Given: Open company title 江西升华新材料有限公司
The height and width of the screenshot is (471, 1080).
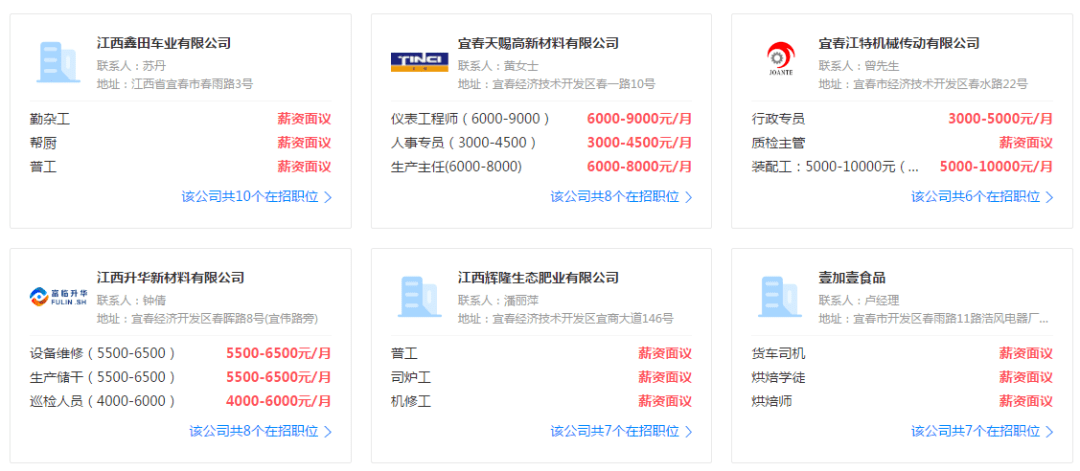Looking at the screenshot, I should pyautogui.click(x=171, y=278).
